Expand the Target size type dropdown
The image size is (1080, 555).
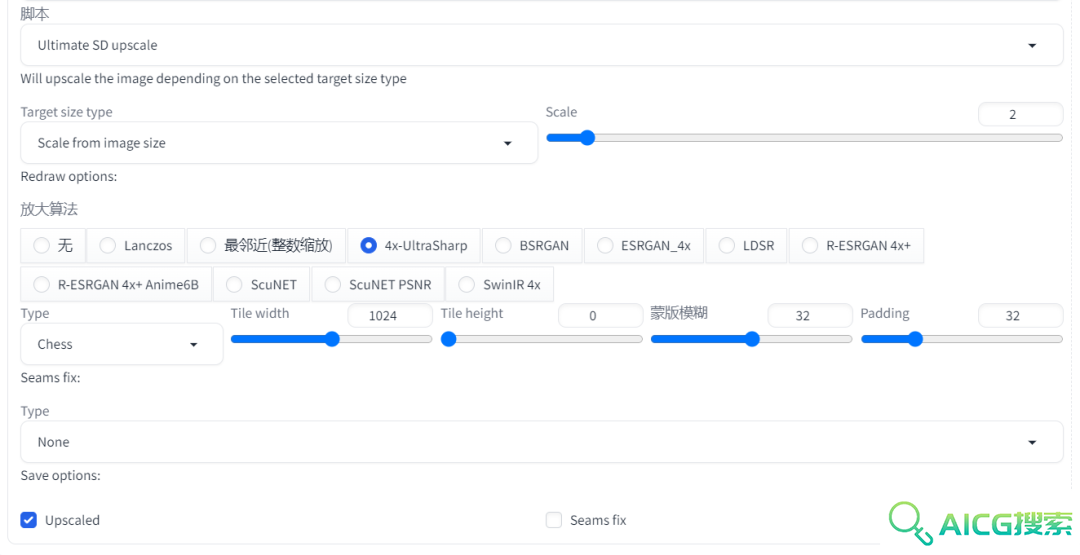[x=279, y=143]
